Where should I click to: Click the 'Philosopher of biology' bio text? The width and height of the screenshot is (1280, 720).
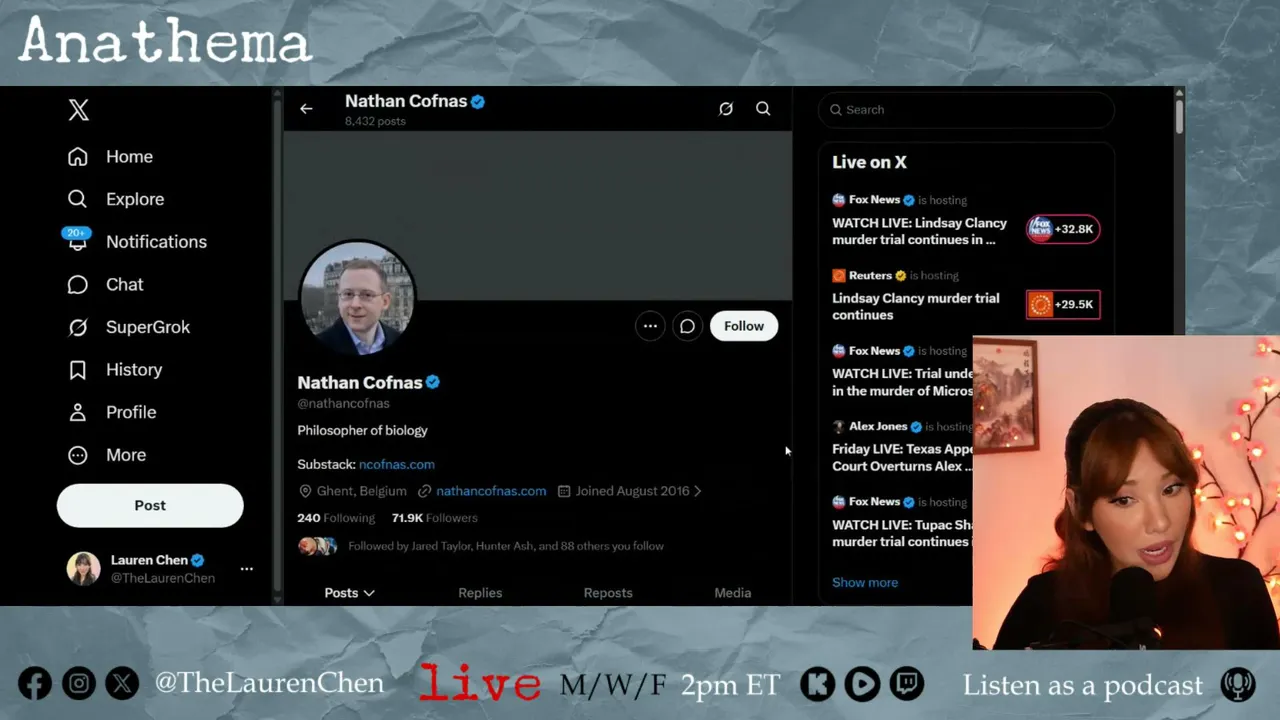tap(362, 430)
